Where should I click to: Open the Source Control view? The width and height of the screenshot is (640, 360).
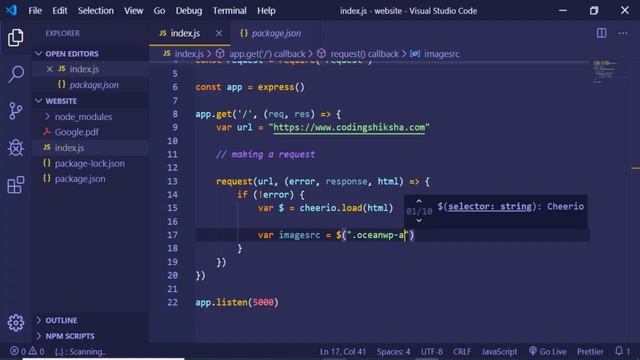16,111
